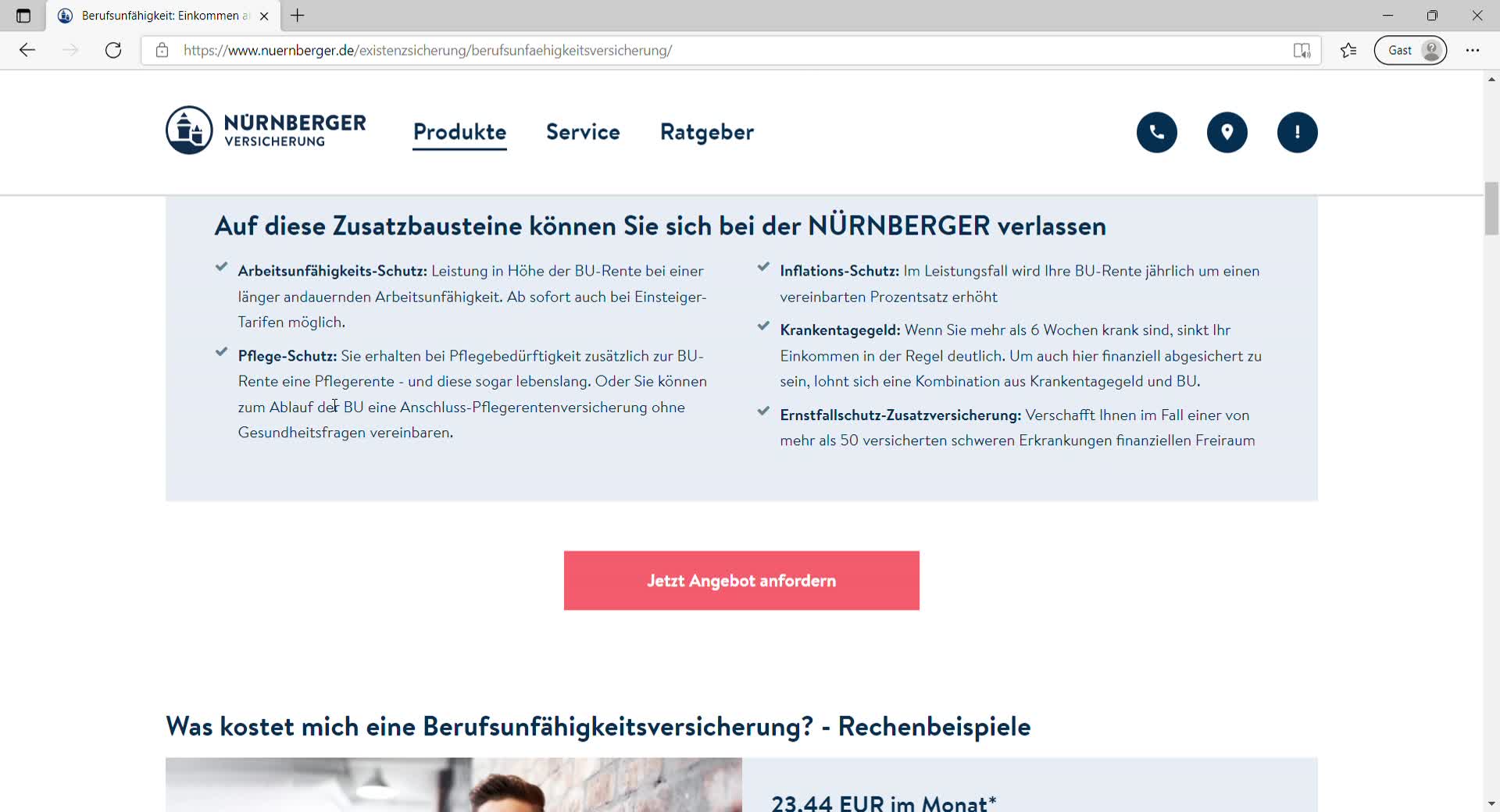Image resolution: width=1500 pixels, height=812 pixels.
Task: Open the location finder pin icon
Action: [x=1227, y=133]
